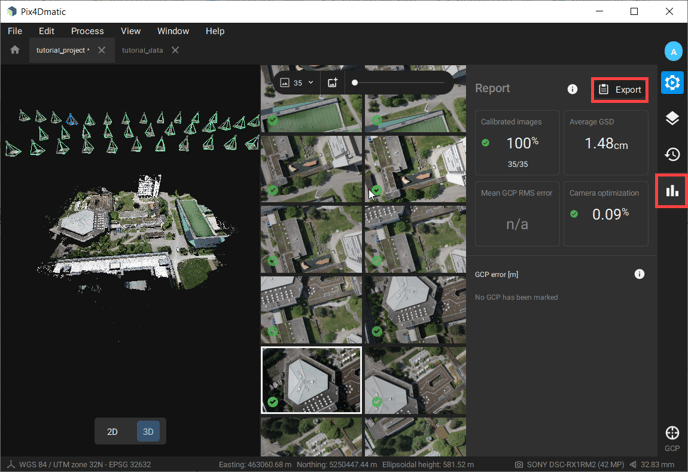Open the File menu

[x=15, y=31]
